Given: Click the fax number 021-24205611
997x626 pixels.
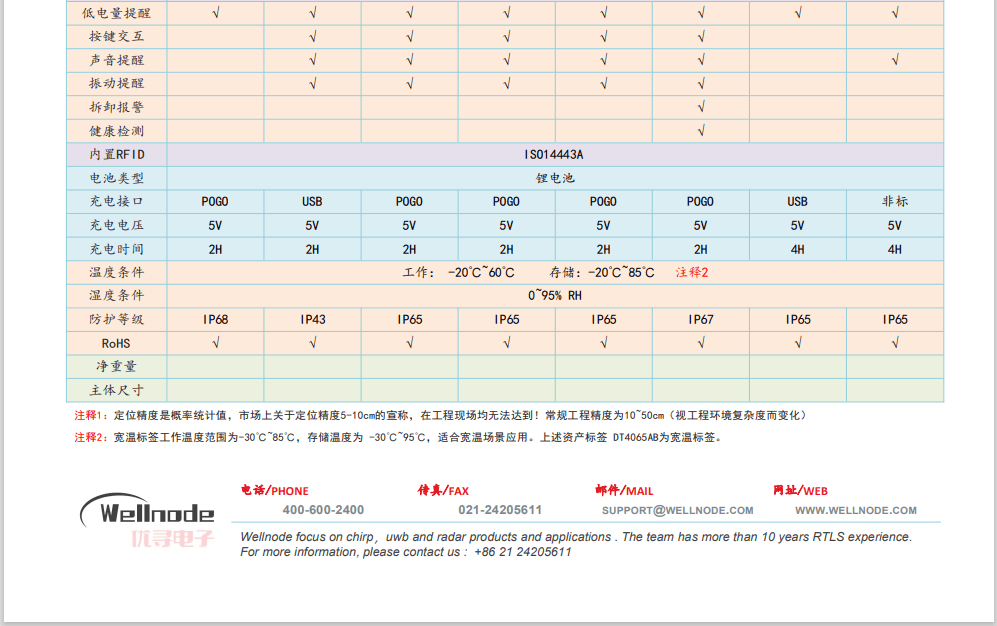Looking at the screenshot, I should tap(500, 510).
